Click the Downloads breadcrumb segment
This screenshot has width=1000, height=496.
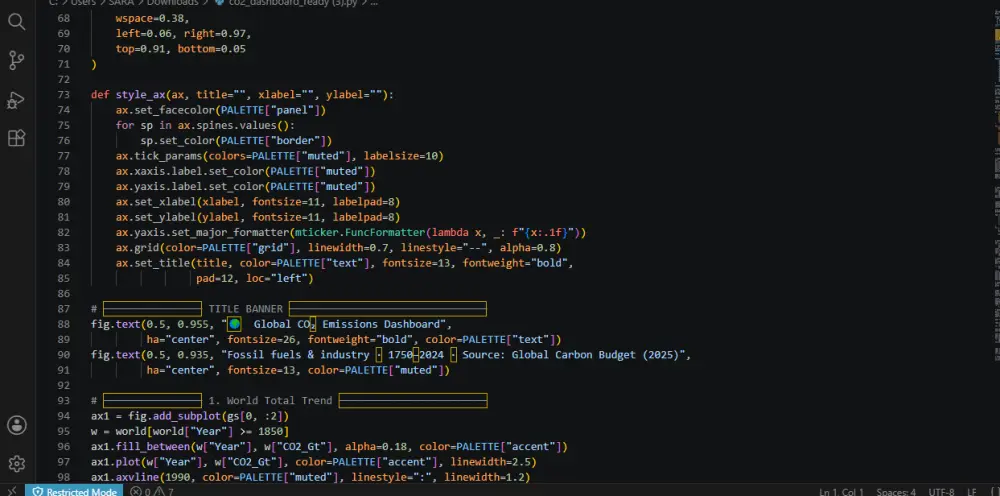(x=173, y=3)
